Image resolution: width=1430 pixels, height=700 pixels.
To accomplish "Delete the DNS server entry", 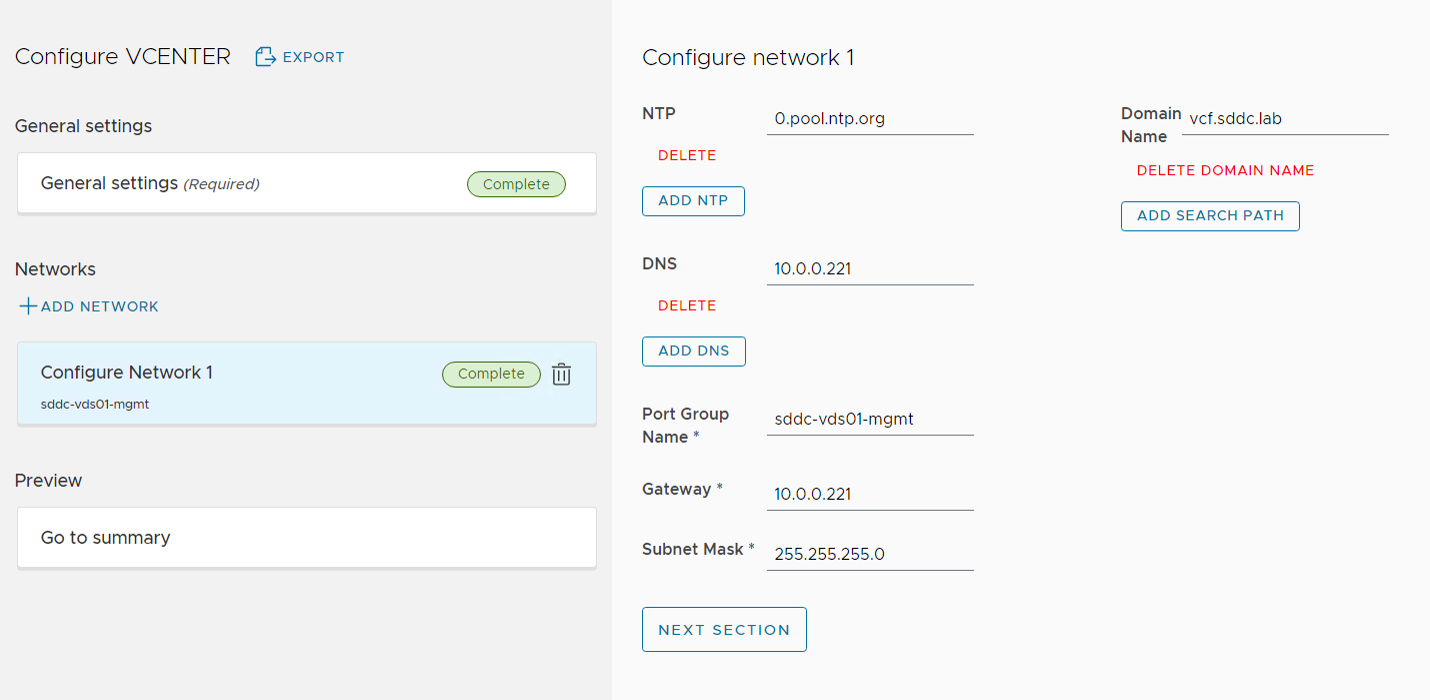I will tap(687, 306).
